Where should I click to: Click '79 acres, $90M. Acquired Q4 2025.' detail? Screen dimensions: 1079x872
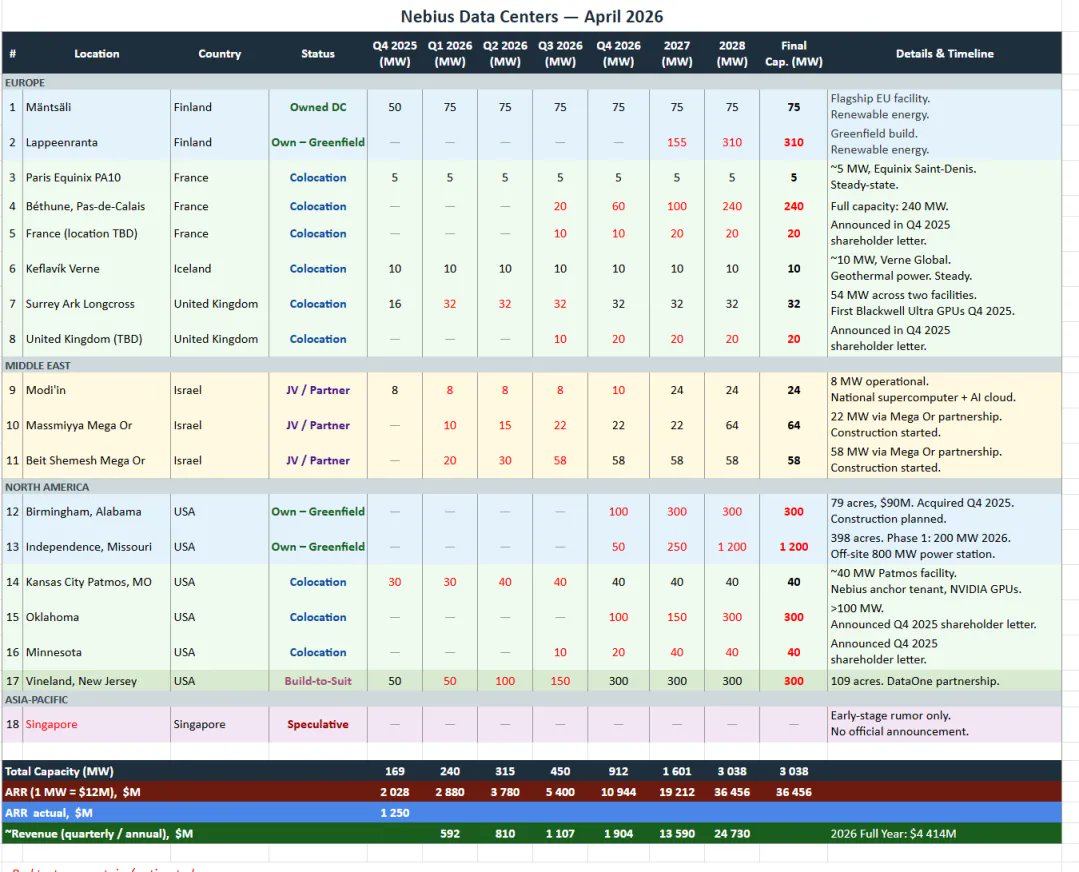coord(921,503)
